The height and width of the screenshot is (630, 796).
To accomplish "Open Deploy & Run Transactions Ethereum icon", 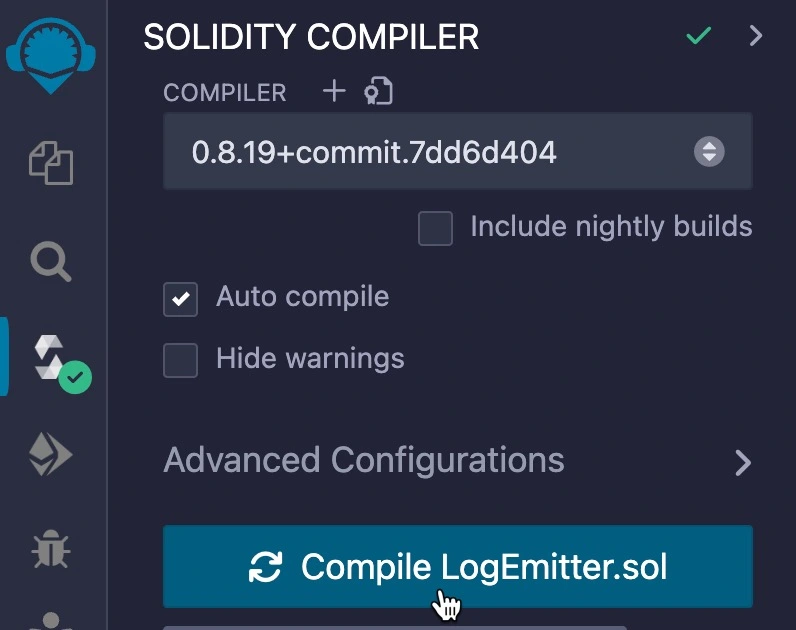I will pos(50,455).
